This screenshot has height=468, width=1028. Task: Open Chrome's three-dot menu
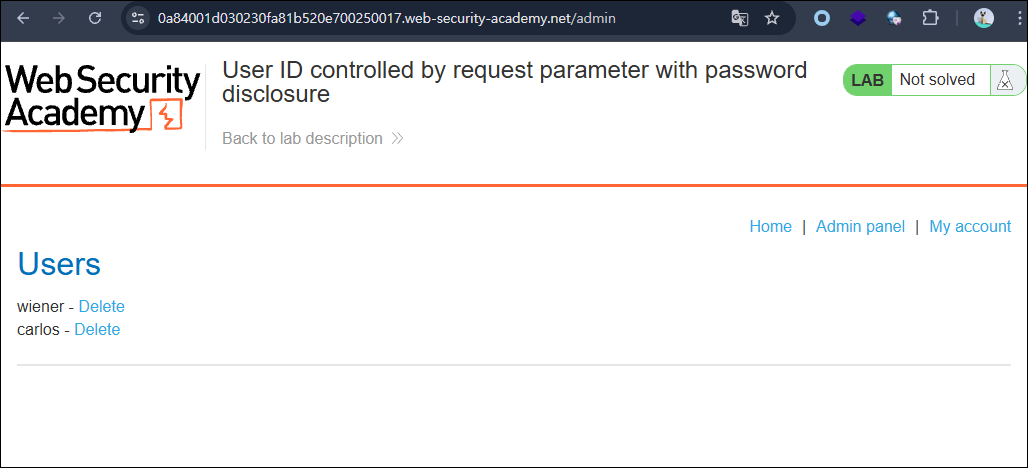(1014, 18)
